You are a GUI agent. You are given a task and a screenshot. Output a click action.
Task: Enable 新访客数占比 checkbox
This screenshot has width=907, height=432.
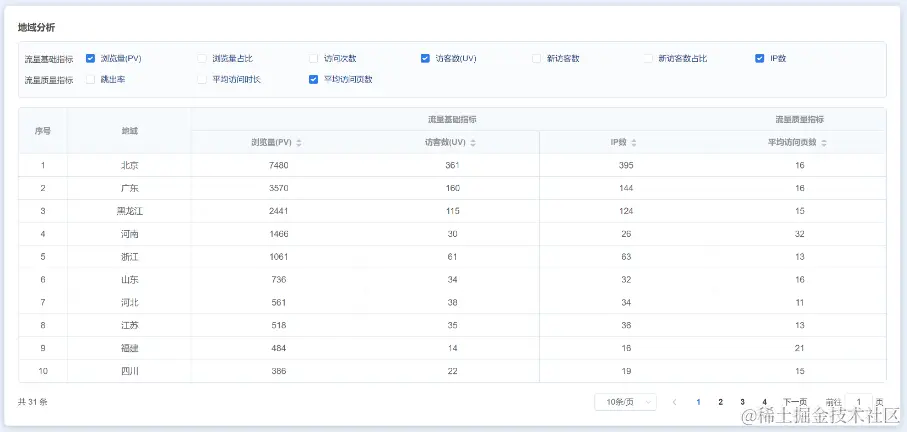tap(648, 58)
